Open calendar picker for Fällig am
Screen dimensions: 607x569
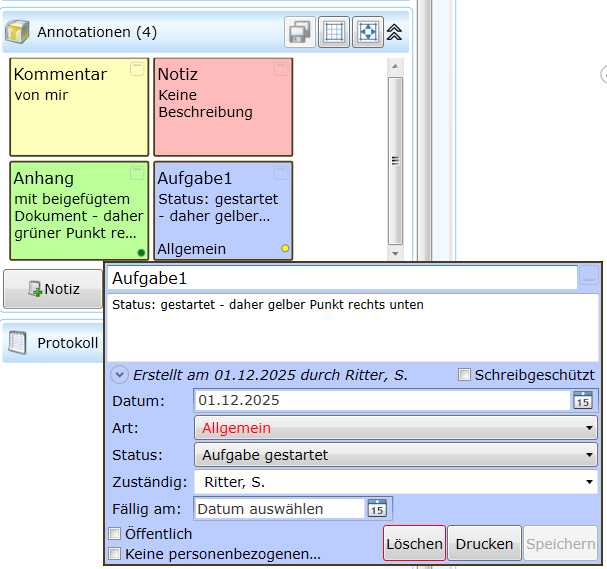tap(377, 509)
